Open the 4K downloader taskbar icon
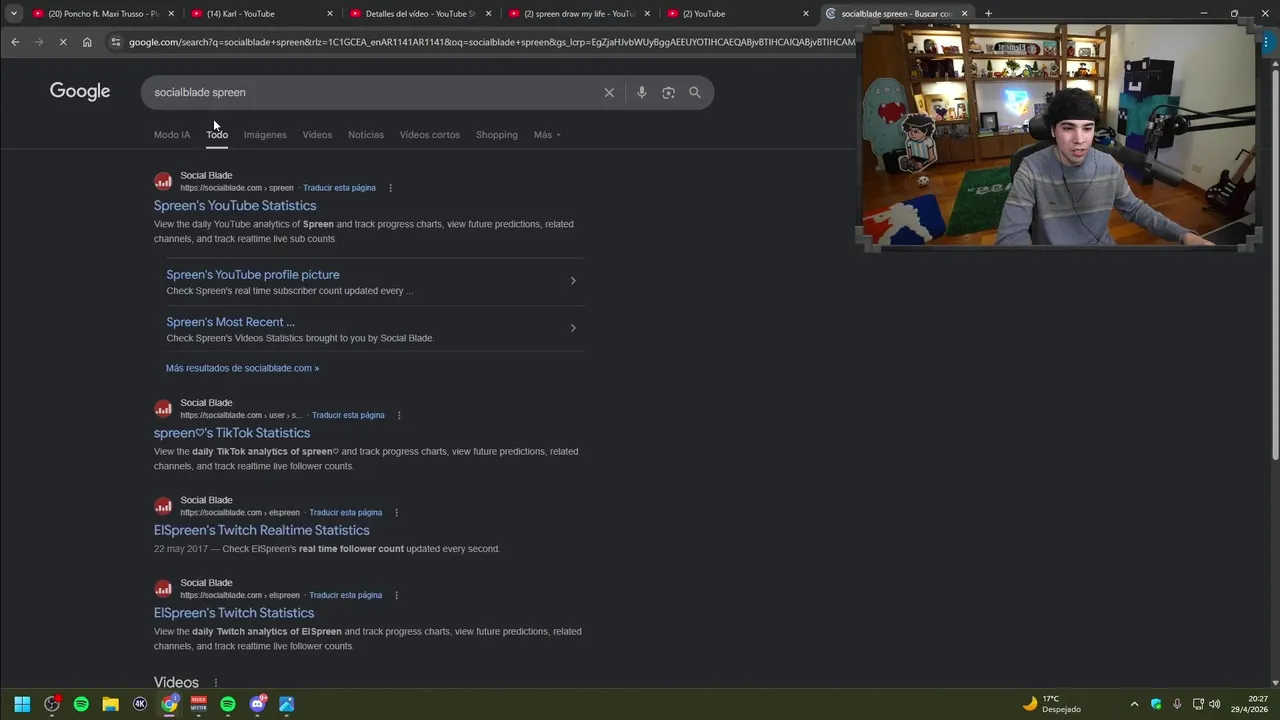Screen dimensions: 1280x720 (x=140, y=704)
